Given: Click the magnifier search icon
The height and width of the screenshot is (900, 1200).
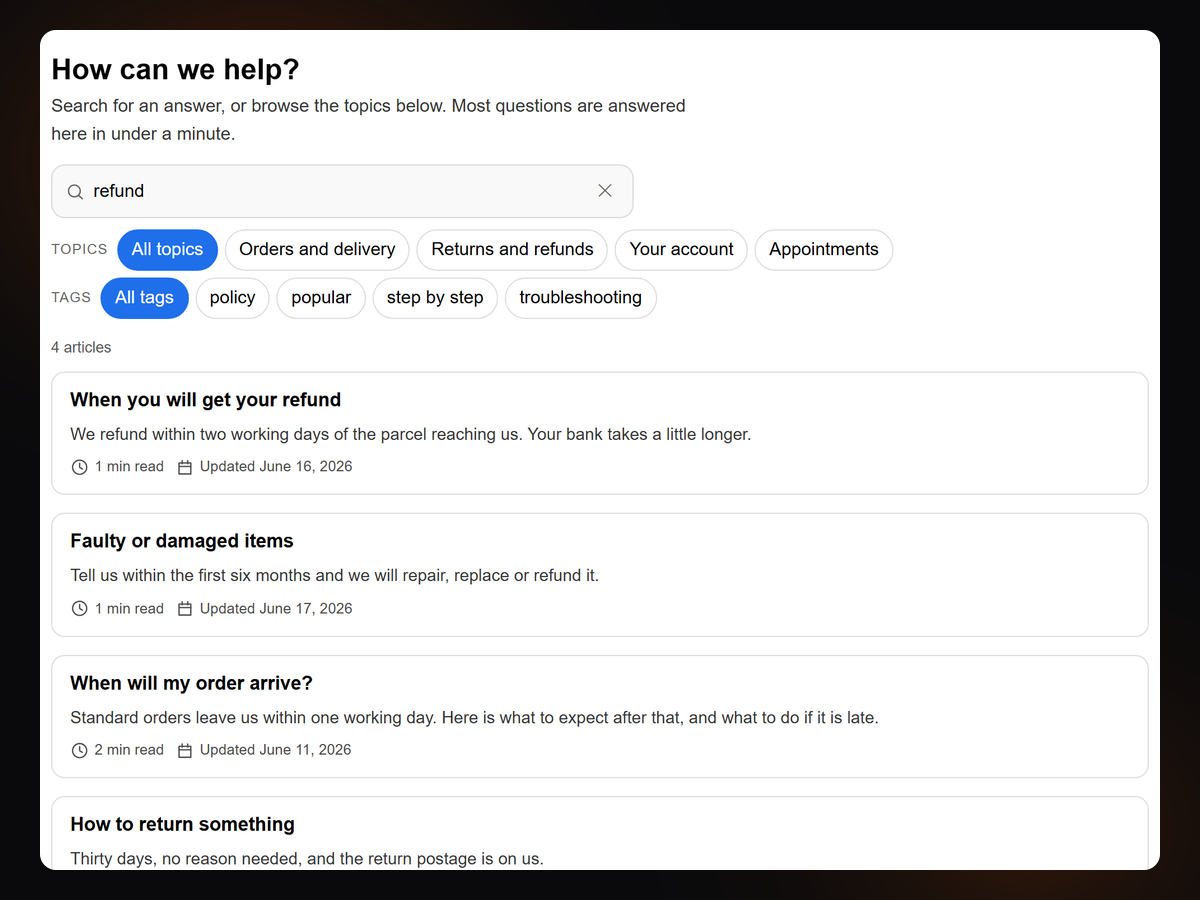Looking at the screenshot, I should (75, 191).
